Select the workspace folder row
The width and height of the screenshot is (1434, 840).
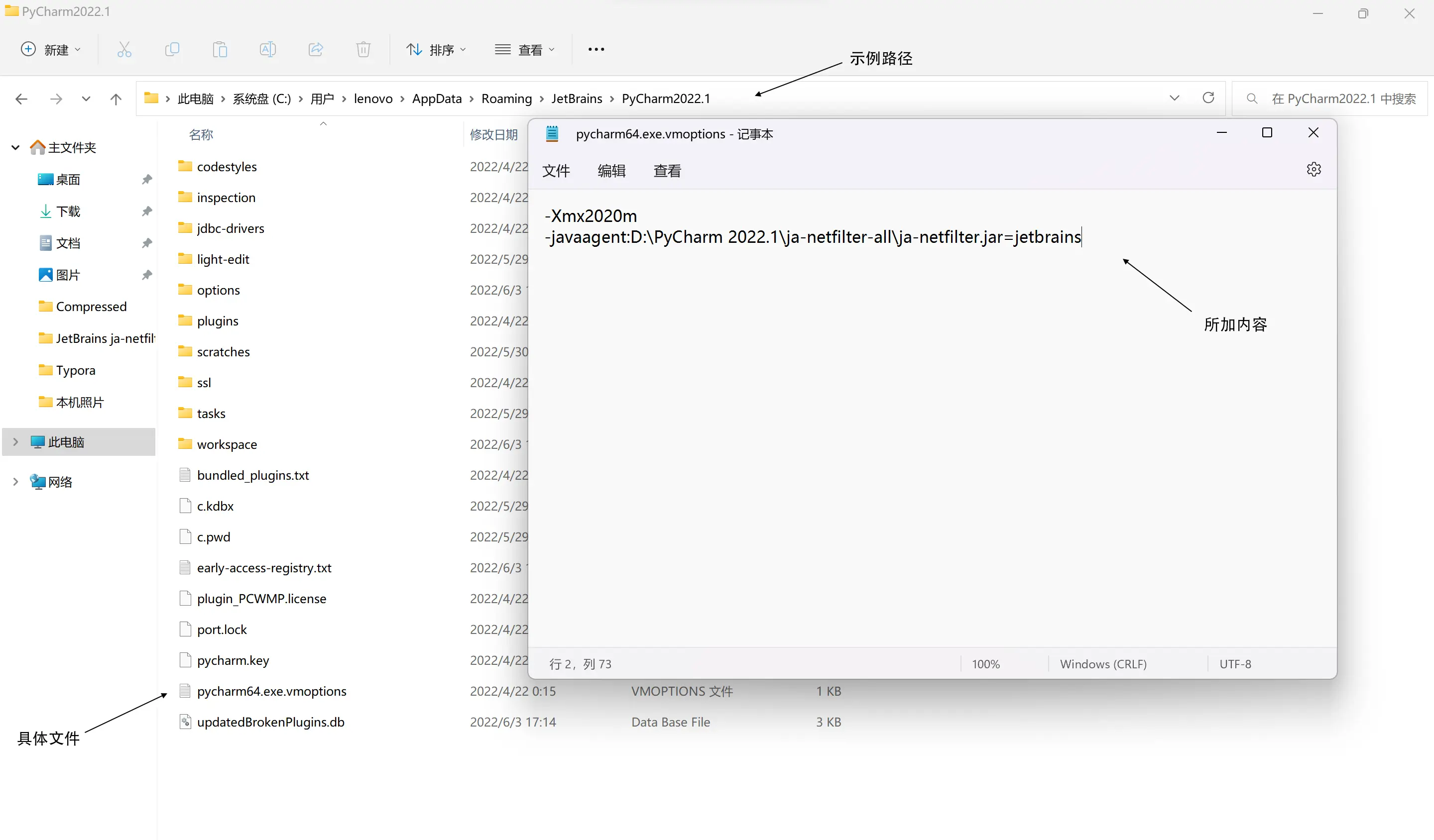pos(227,444)
